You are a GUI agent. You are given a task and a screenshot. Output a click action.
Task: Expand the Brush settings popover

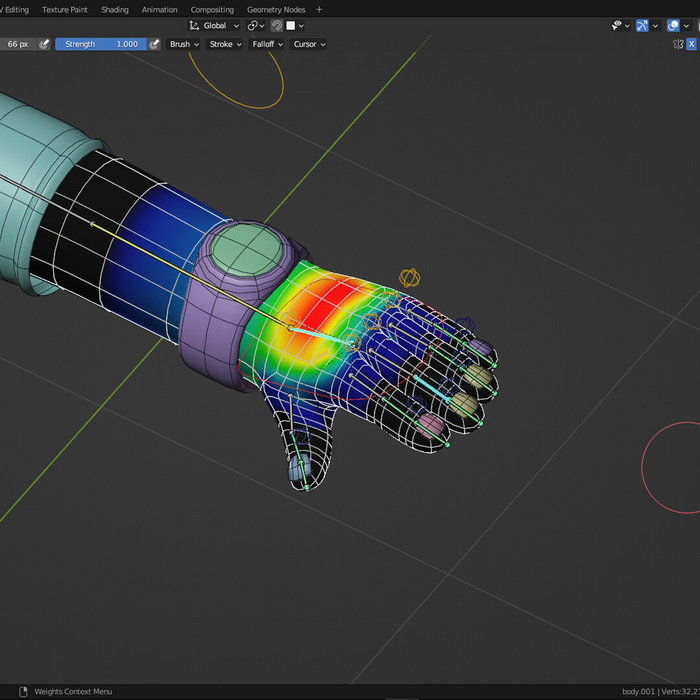click(183, 44)
